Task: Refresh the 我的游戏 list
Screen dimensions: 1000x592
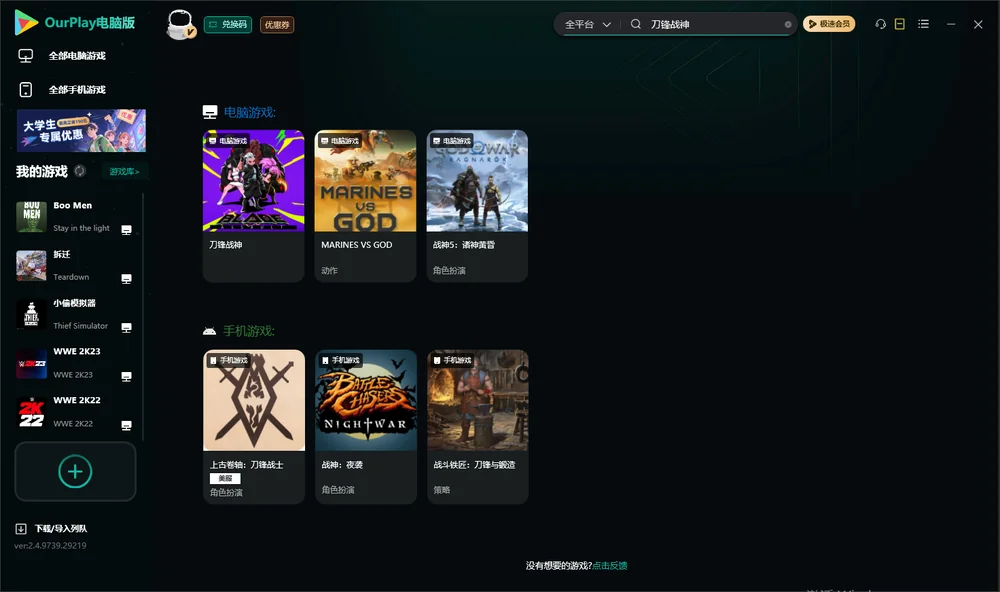Action: pyautogui.click(x=80, y=171)
